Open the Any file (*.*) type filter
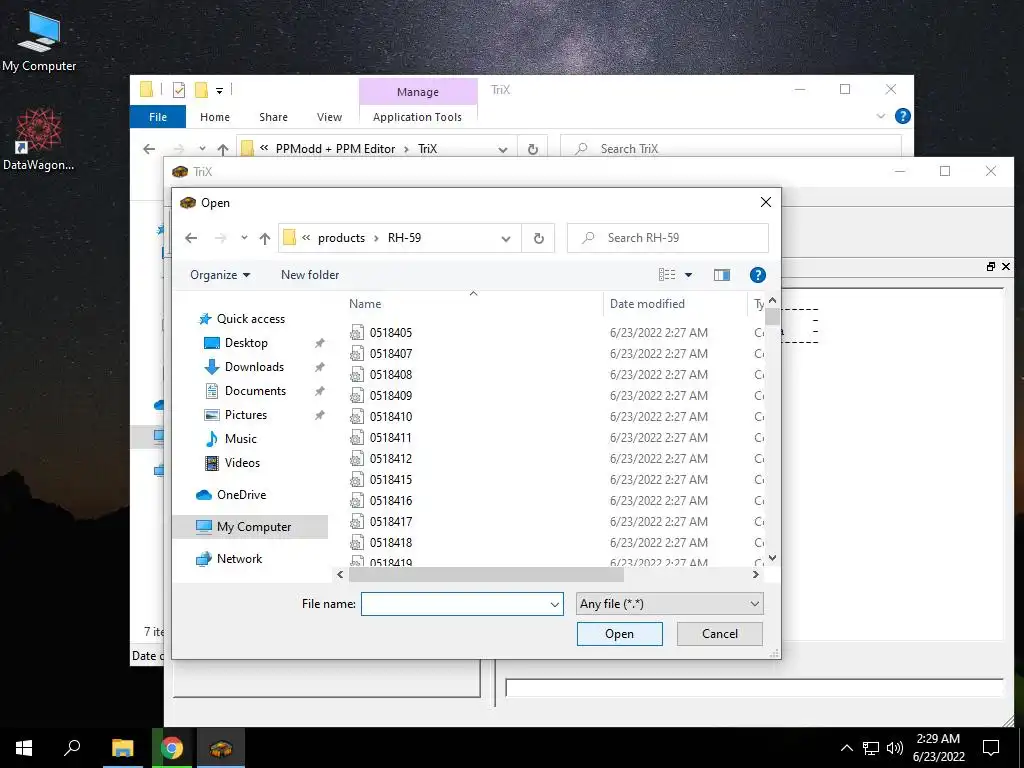 coord(669,604)
